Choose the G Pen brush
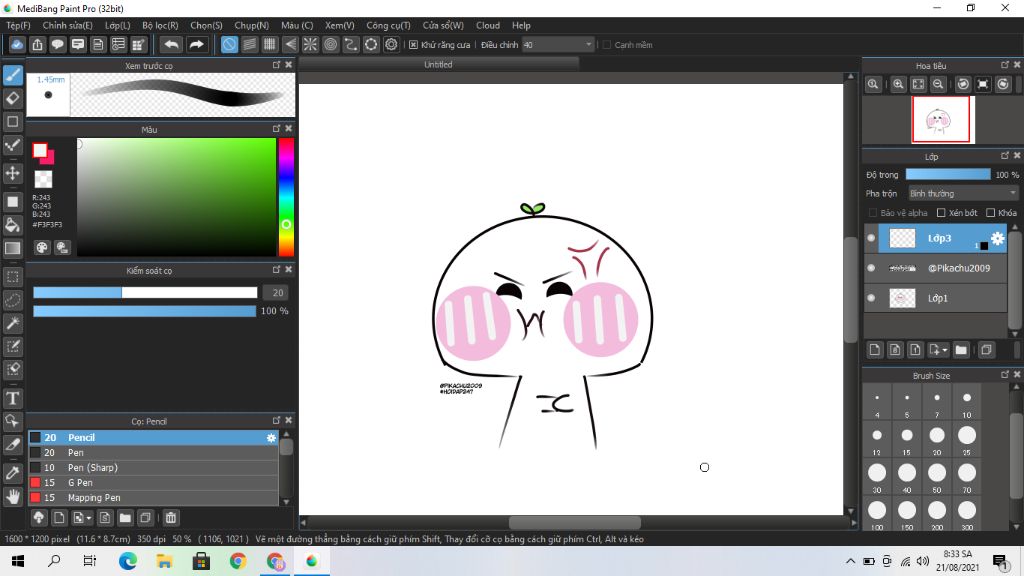1024x576 pixels. (153, 483)
